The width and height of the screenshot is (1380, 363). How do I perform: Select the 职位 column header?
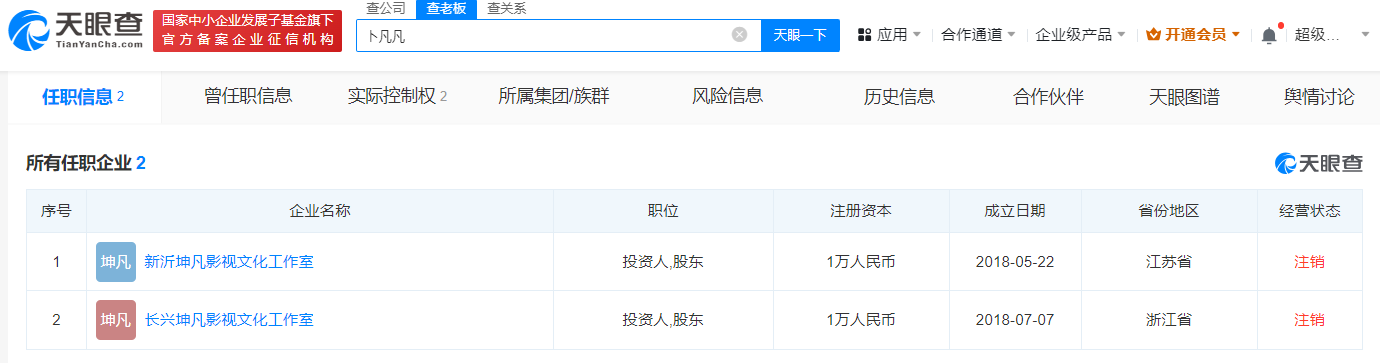click(663, 211)
